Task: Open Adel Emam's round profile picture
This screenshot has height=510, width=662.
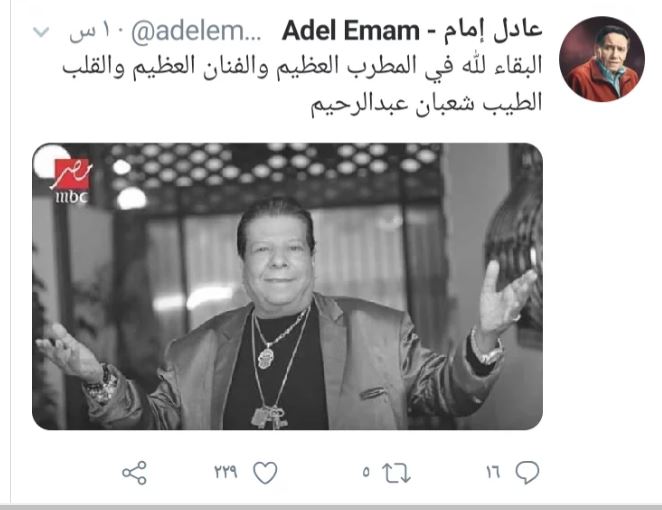Action: click(602, 59)
